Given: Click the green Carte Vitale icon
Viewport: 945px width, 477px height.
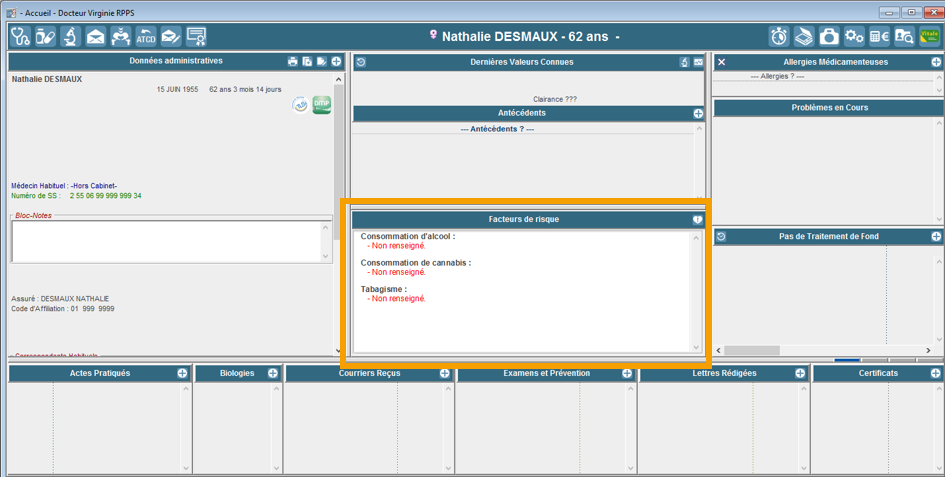Looking at the screenshot, I should [x=929, y=37].
